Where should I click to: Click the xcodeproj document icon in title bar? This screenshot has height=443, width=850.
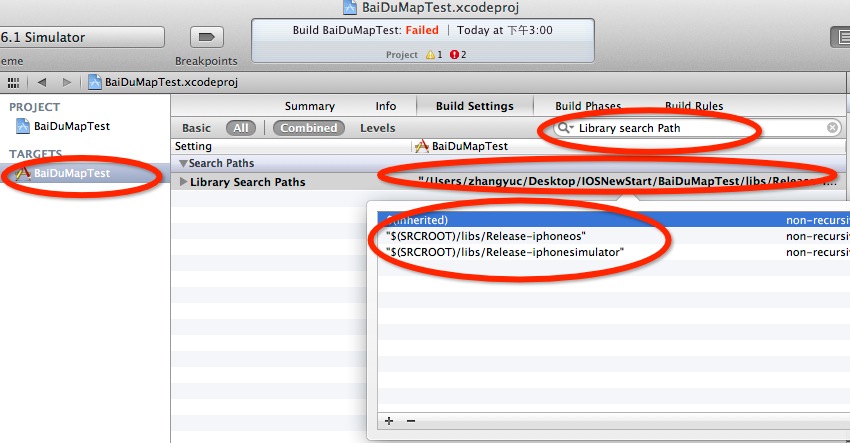[x=350, y=7]
